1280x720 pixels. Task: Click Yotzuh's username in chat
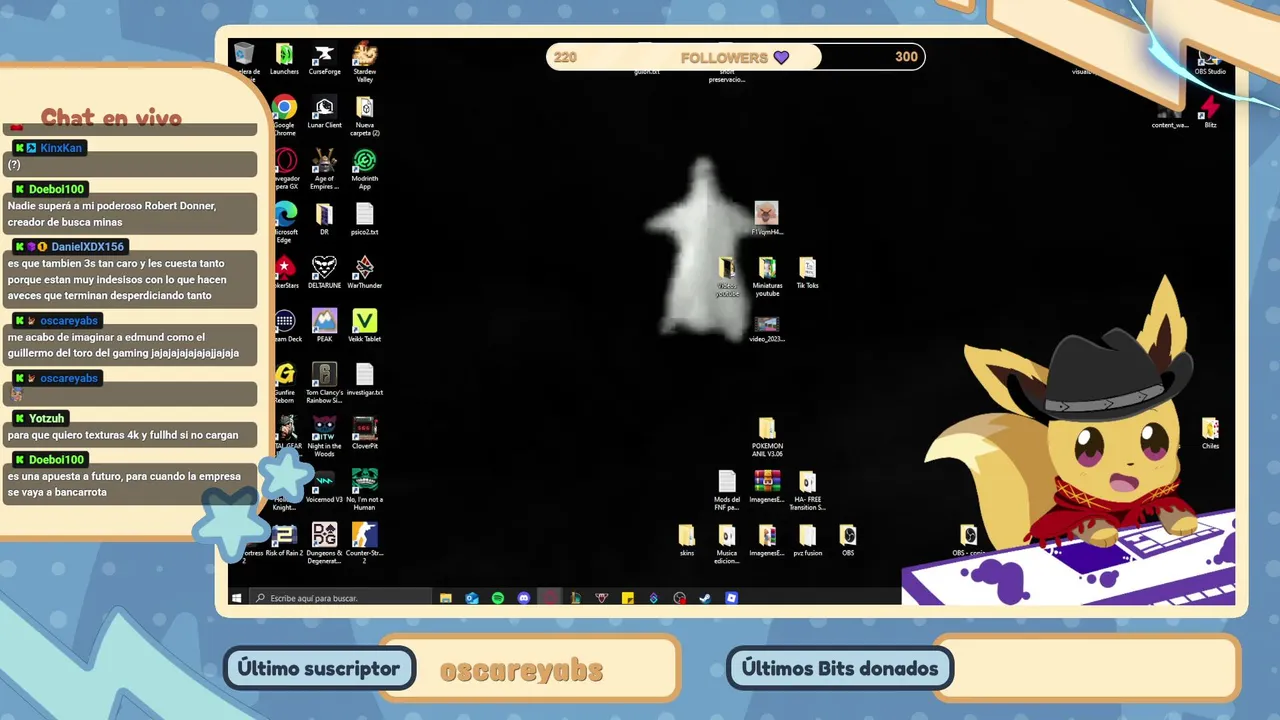pos(47,419)
